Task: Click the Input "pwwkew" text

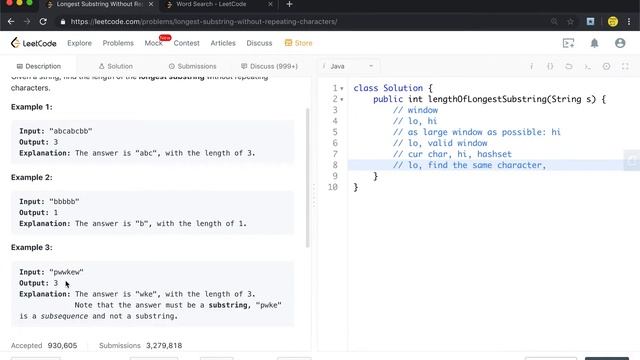Action: point(51,272)
